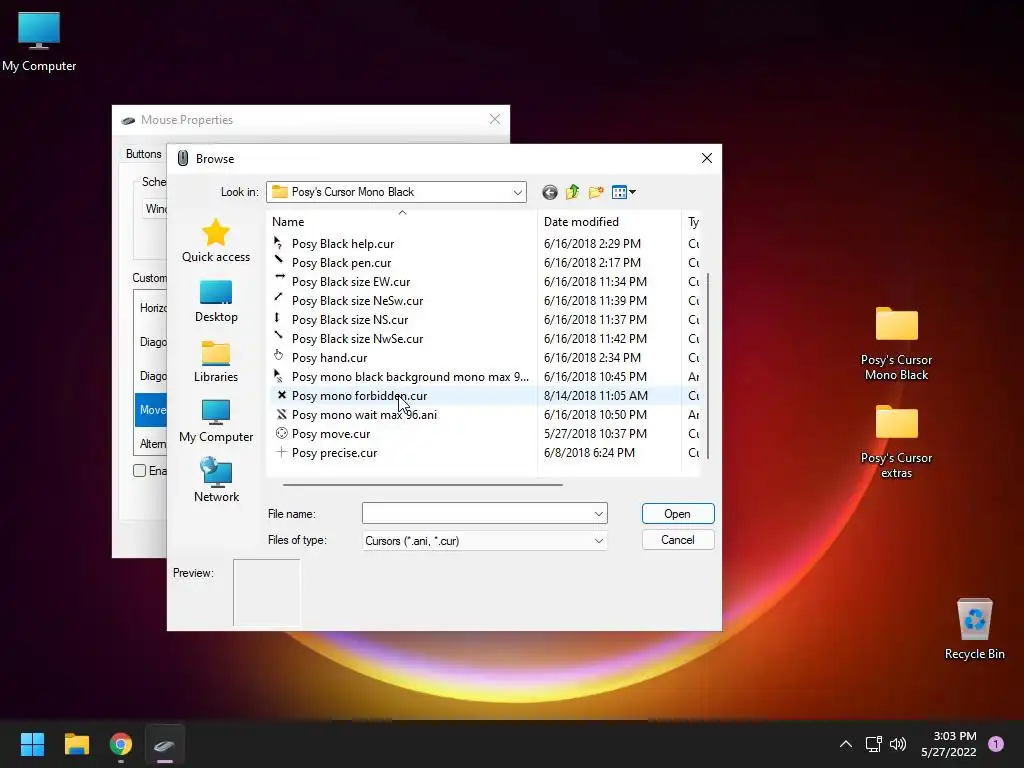The height and width of the screenshot is (768, 1024).
Task: Select the Posy Black size NeSw.cur icon
Action: (x=279, y=298)
